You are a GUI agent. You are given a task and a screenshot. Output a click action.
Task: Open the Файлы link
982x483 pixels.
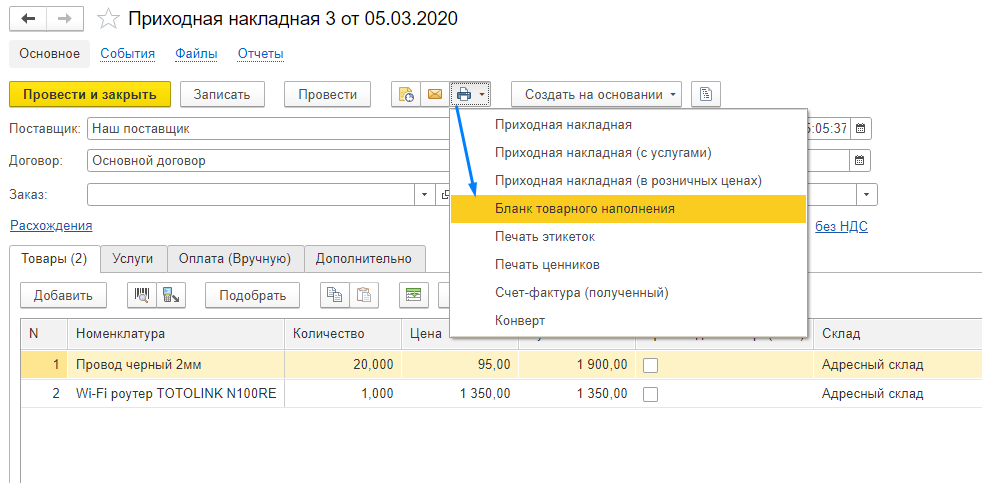tap(196, 54)
